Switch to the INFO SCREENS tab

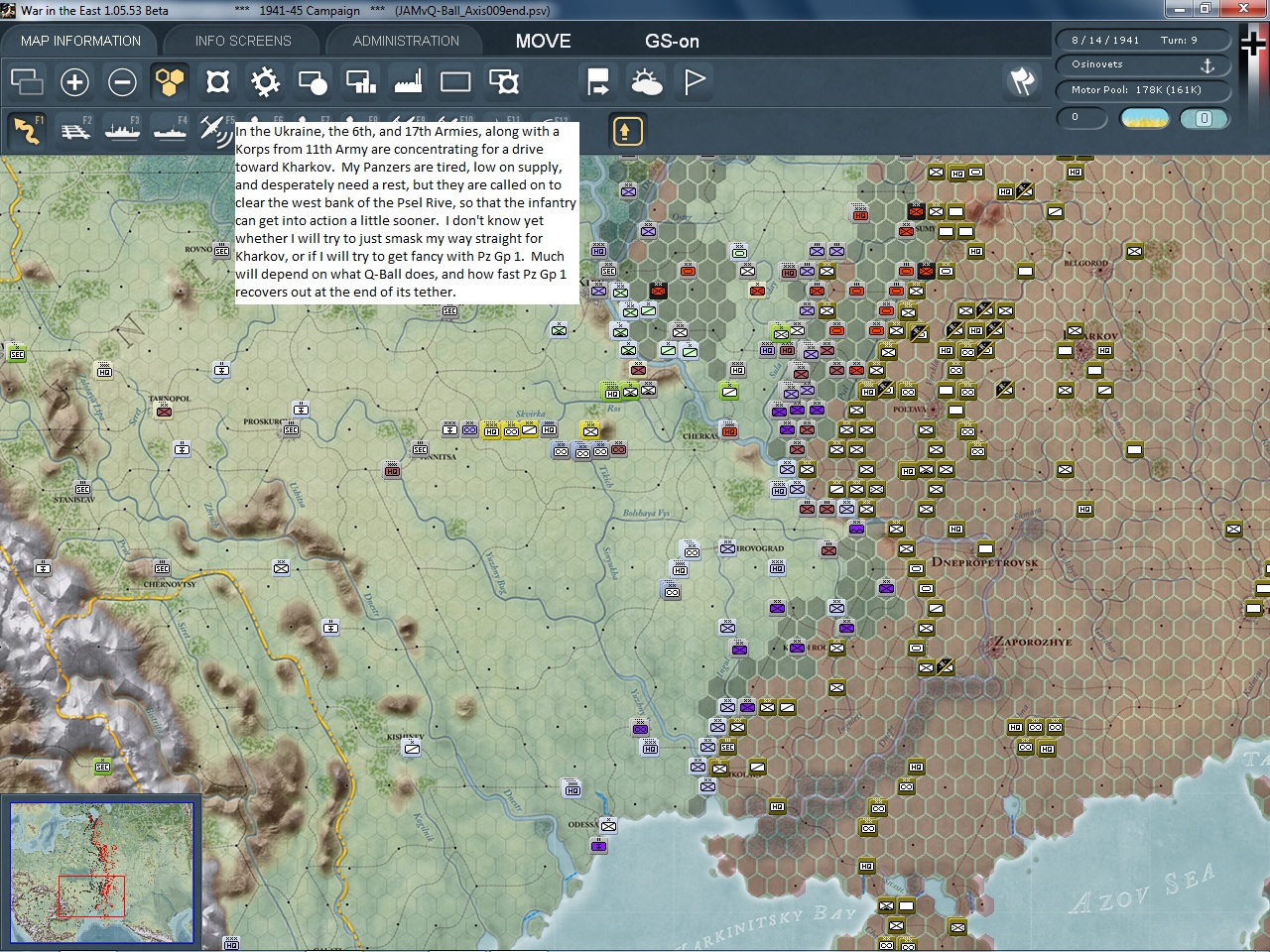coord(243,41)
